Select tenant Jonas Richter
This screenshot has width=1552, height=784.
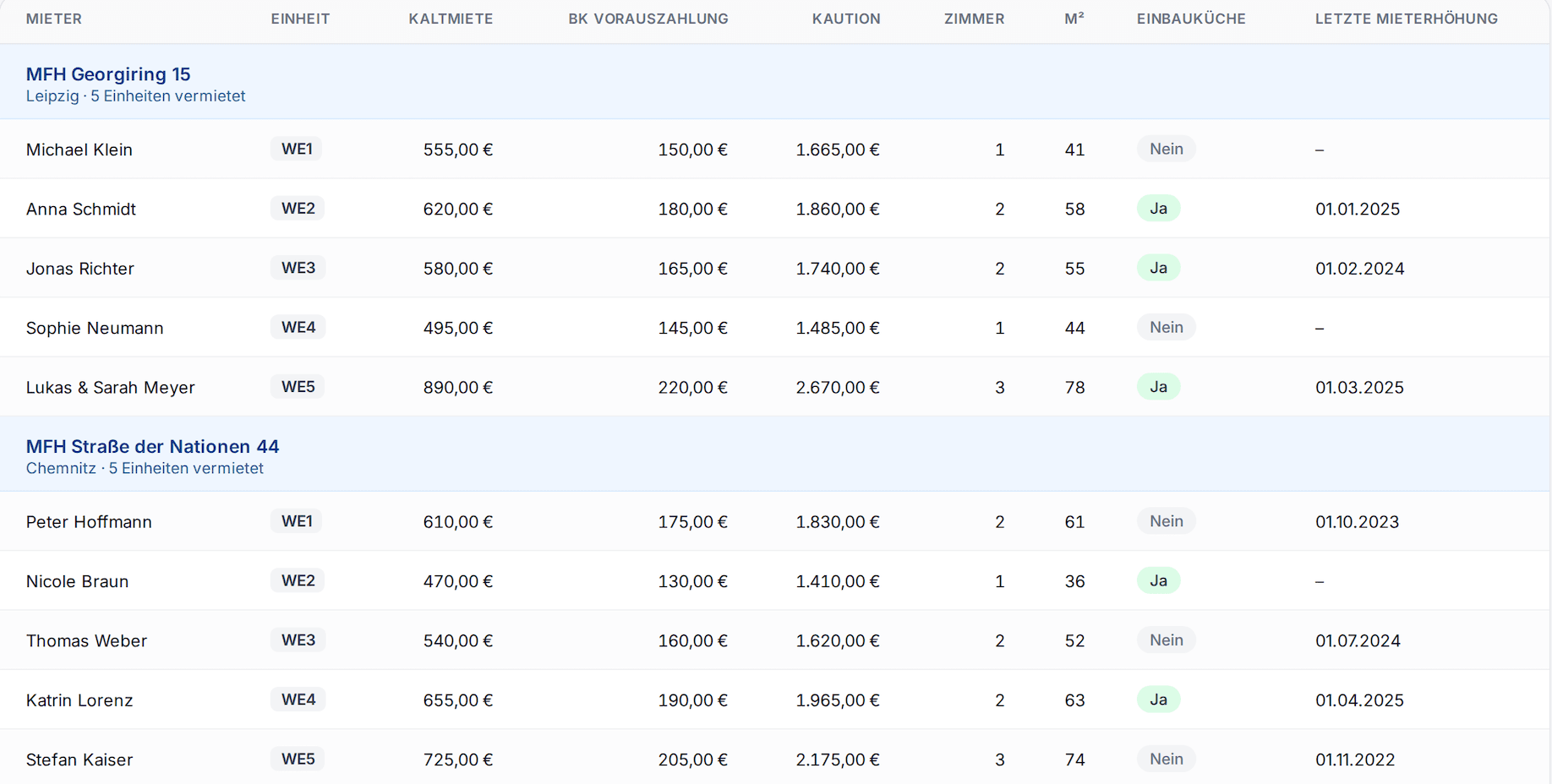click(x=80, y=269)
